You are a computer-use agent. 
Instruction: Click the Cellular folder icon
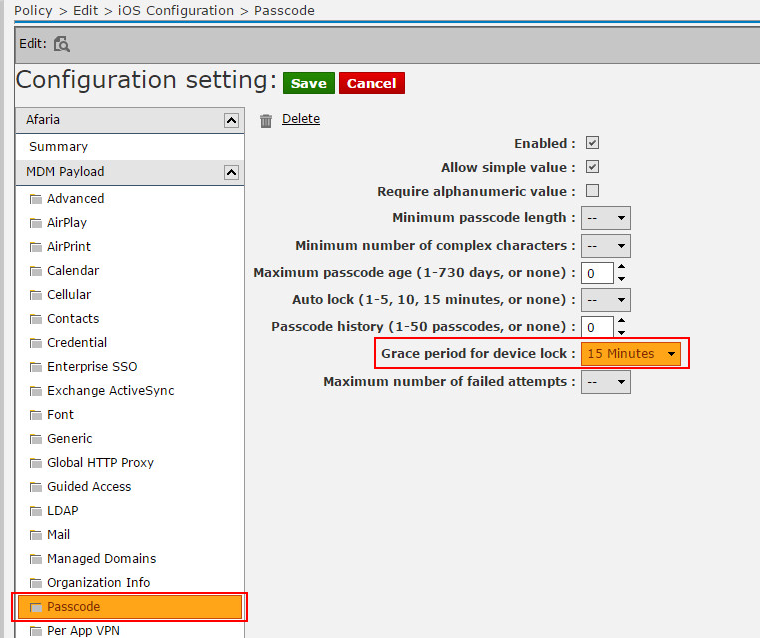[35, 295]
